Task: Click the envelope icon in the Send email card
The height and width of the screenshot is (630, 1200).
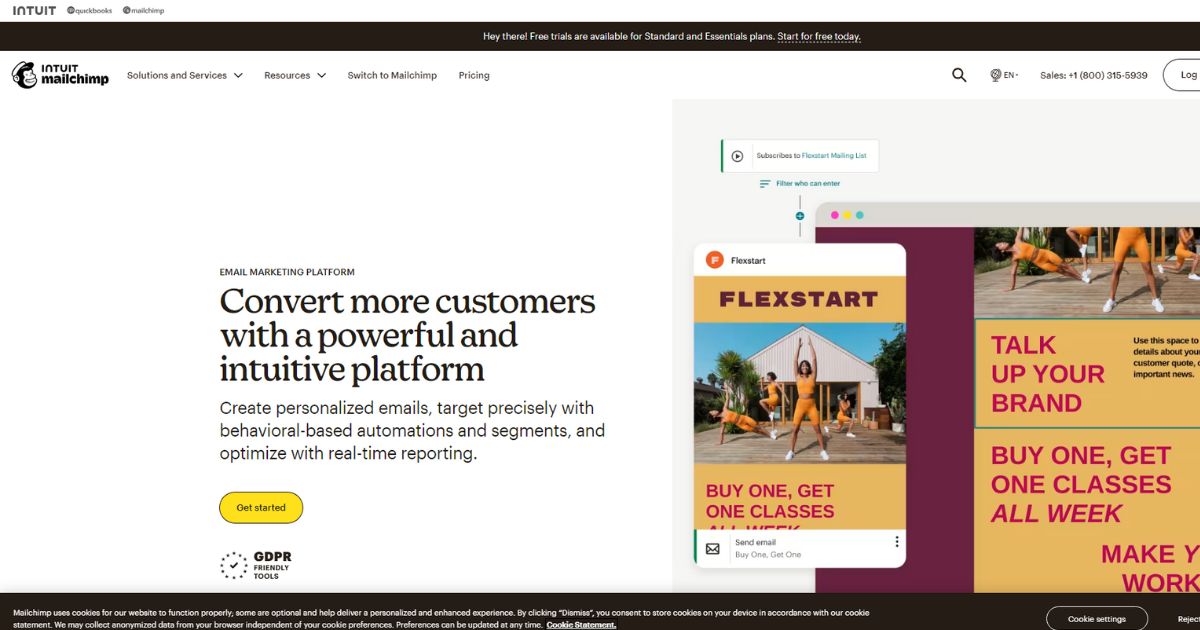Action: pyautogui.click(x=713, y=548)
